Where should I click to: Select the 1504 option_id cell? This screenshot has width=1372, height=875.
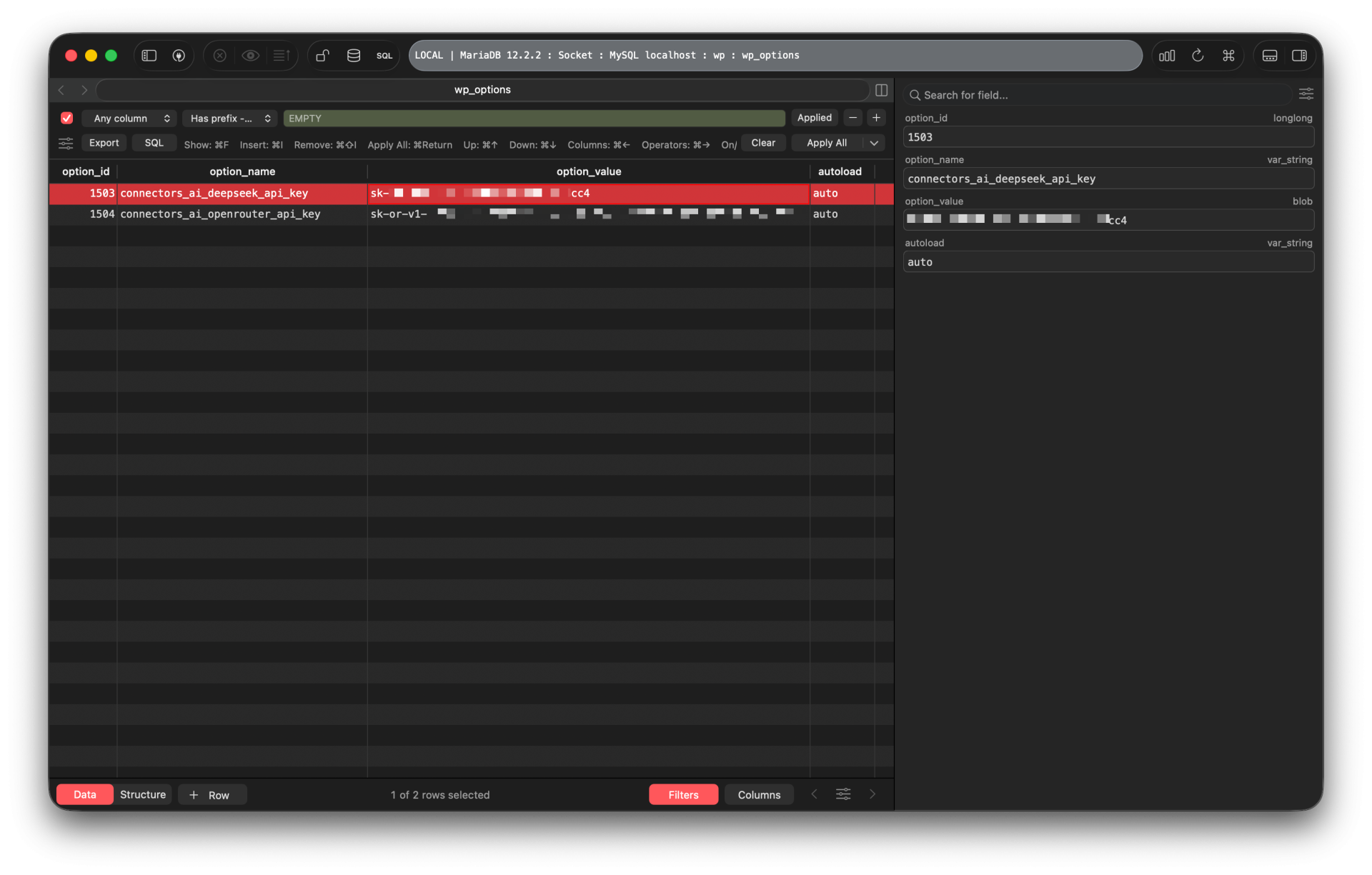84,214
